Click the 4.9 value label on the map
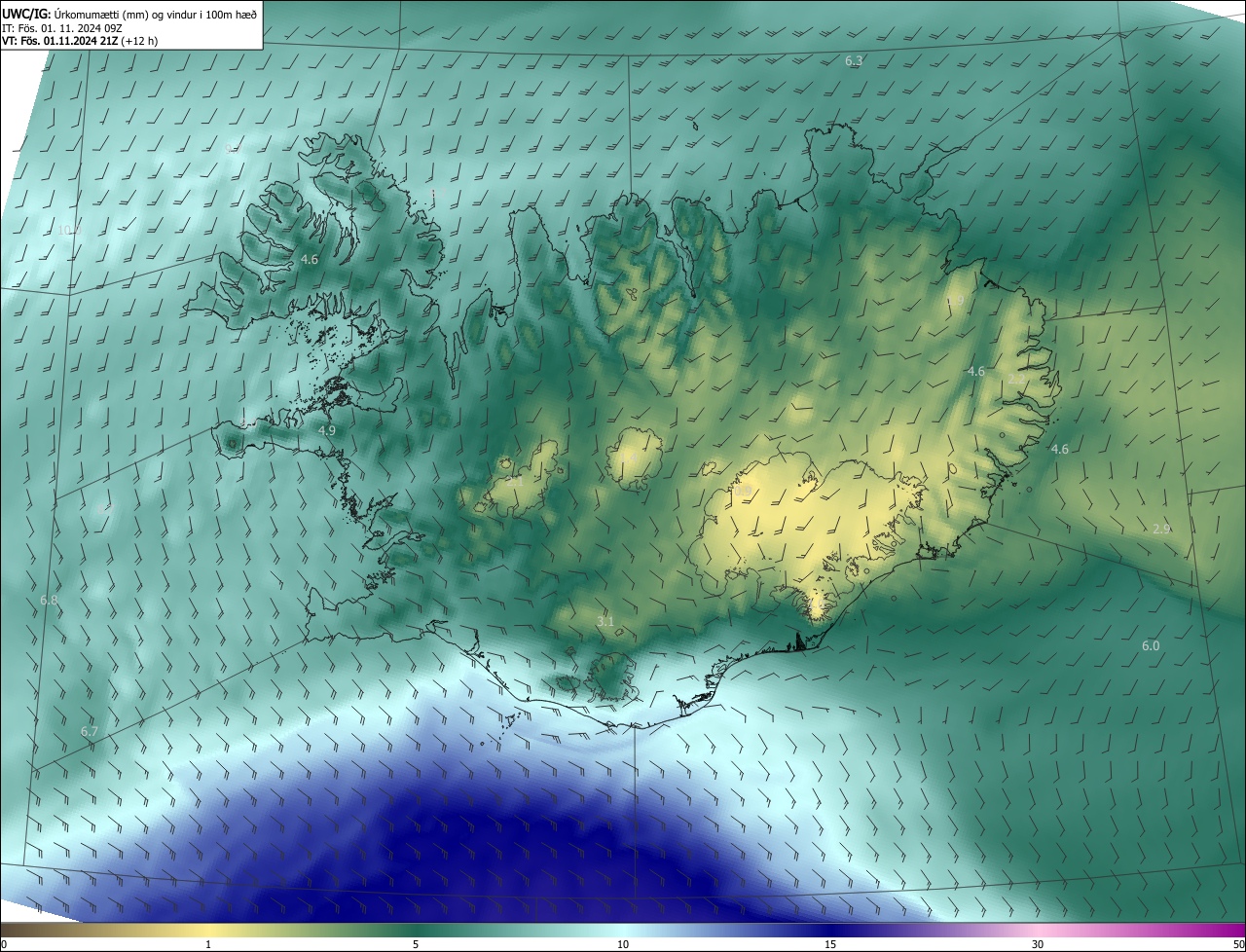 pyautogui.click(x=327, y=430)
